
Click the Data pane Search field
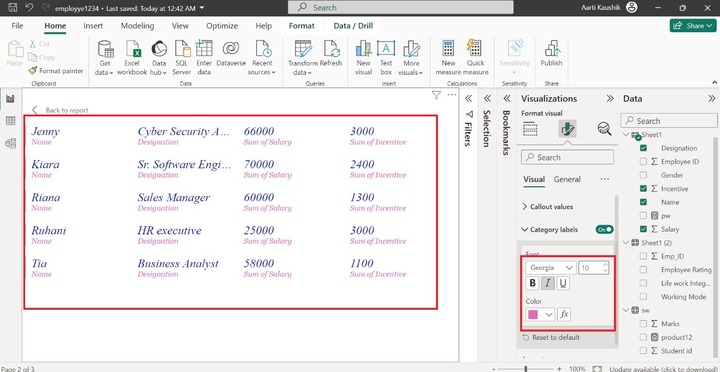[669, 121]
